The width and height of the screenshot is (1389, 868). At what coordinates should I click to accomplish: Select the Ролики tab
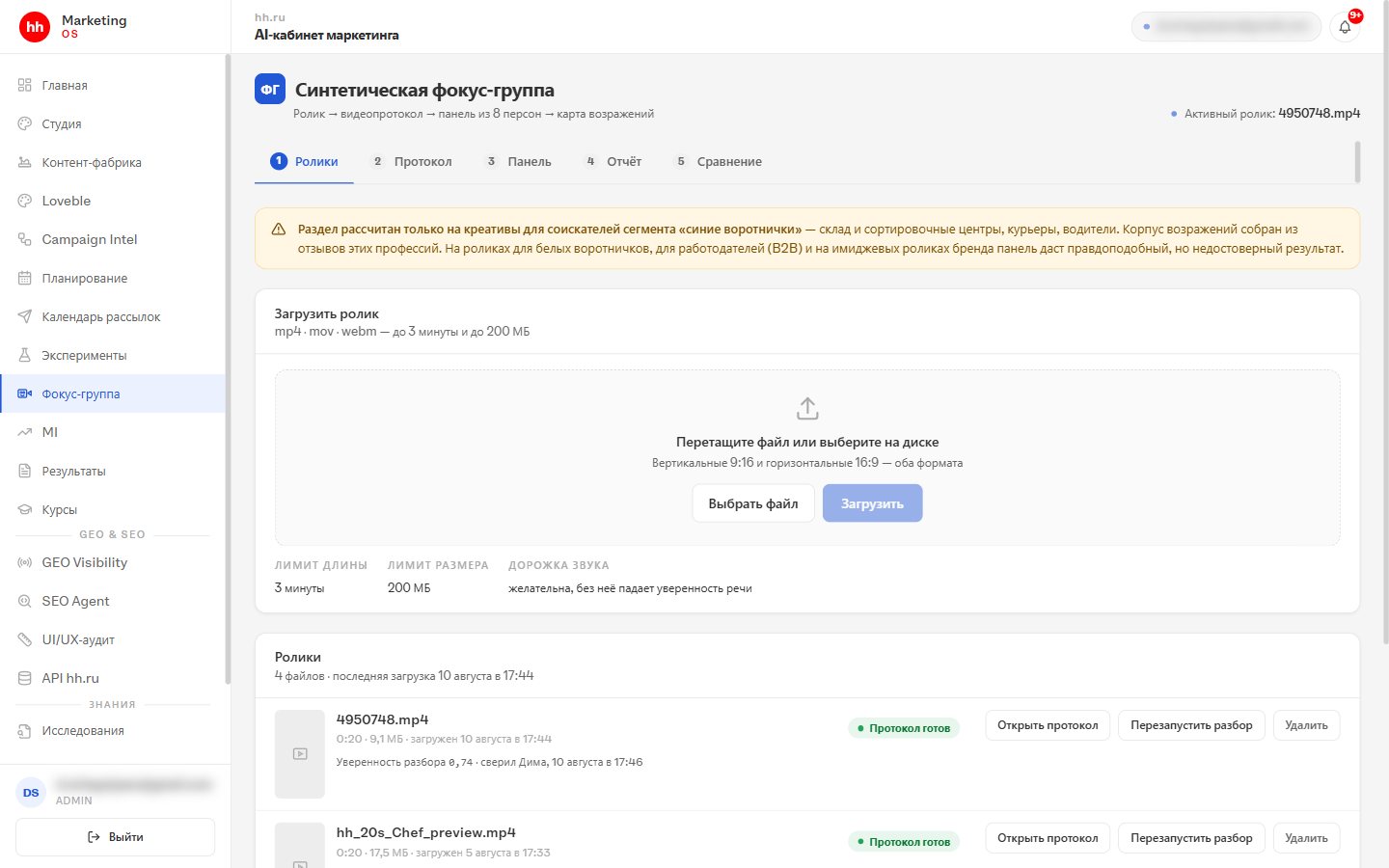[304, 161]
